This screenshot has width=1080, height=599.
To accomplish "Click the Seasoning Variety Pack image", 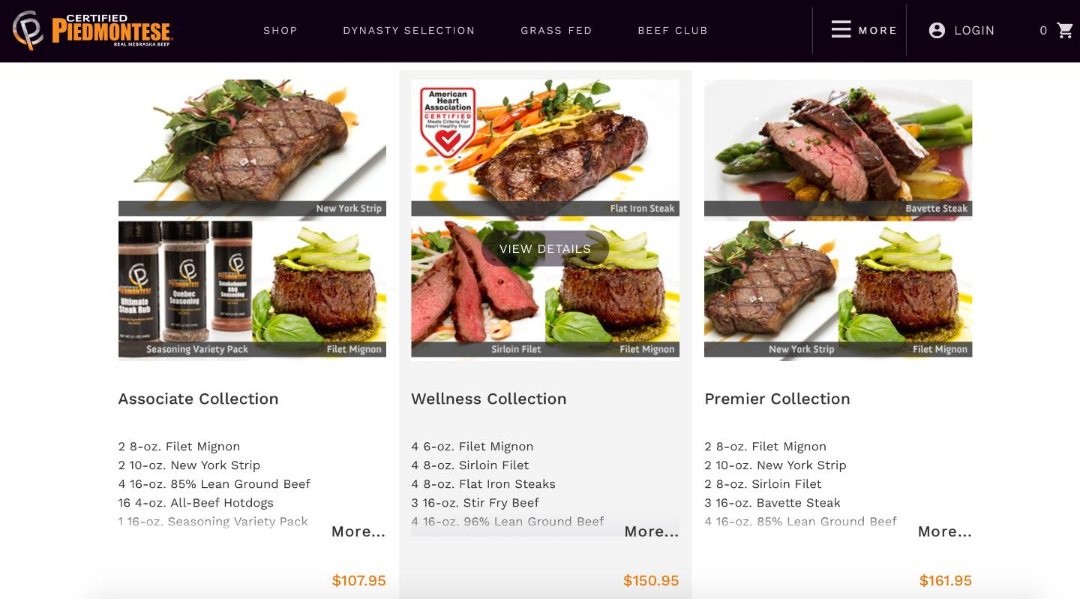I will point(185,288).
